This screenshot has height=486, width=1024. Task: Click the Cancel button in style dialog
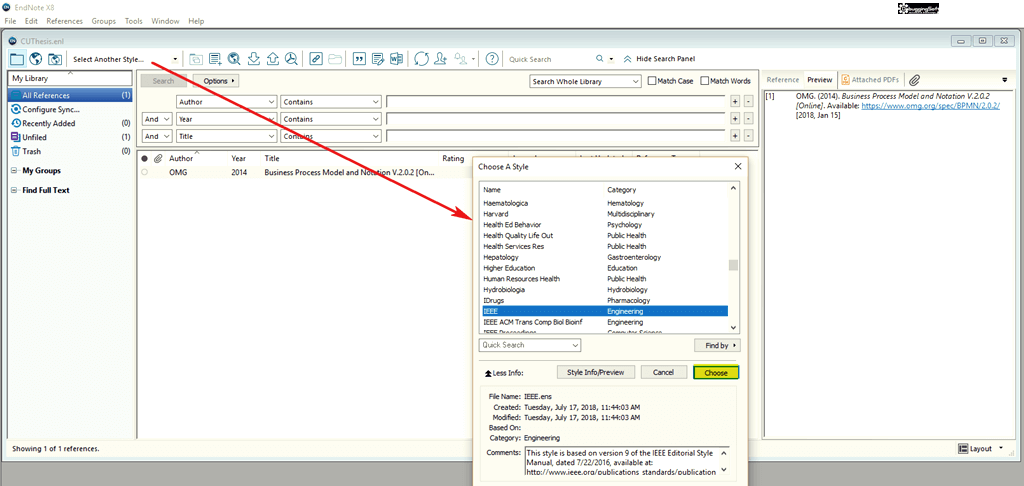click(663, 372)
